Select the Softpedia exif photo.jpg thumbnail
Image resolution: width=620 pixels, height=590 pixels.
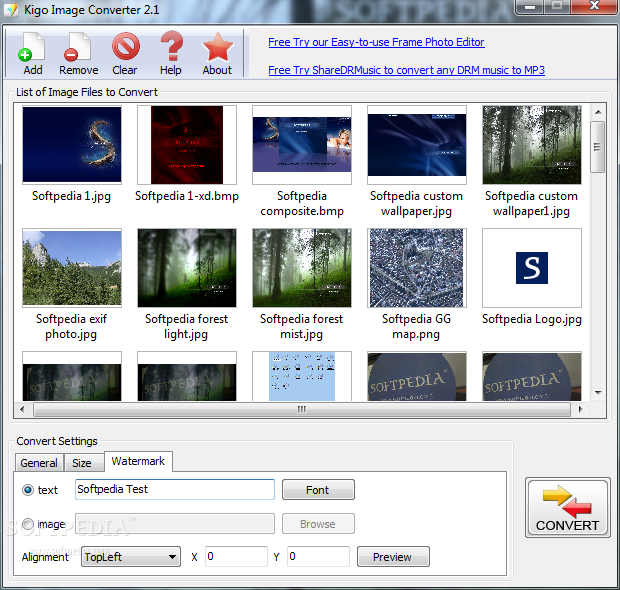pos(72,268)
